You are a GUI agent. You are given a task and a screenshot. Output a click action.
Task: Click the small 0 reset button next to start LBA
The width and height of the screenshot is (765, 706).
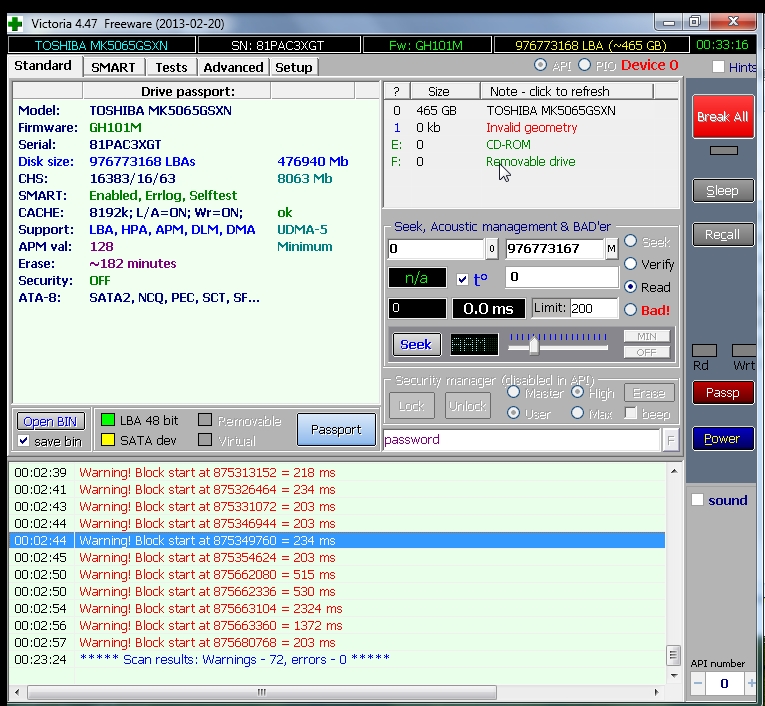click(x=492, y=249)
